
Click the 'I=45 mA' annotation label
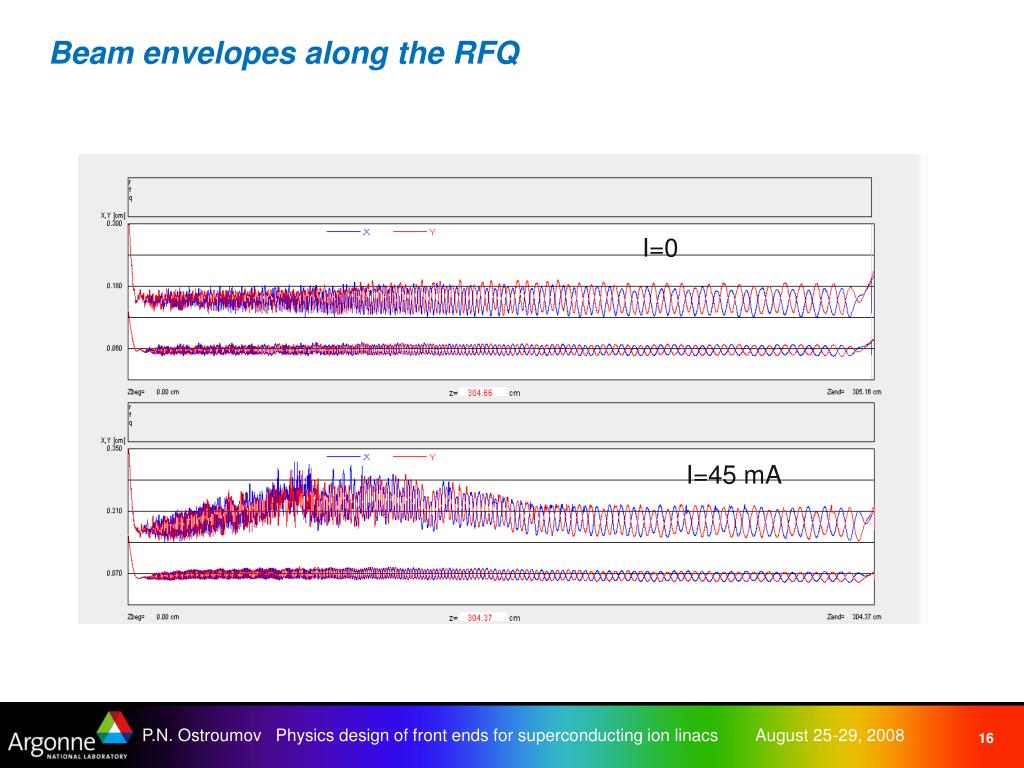coord(734,475)
